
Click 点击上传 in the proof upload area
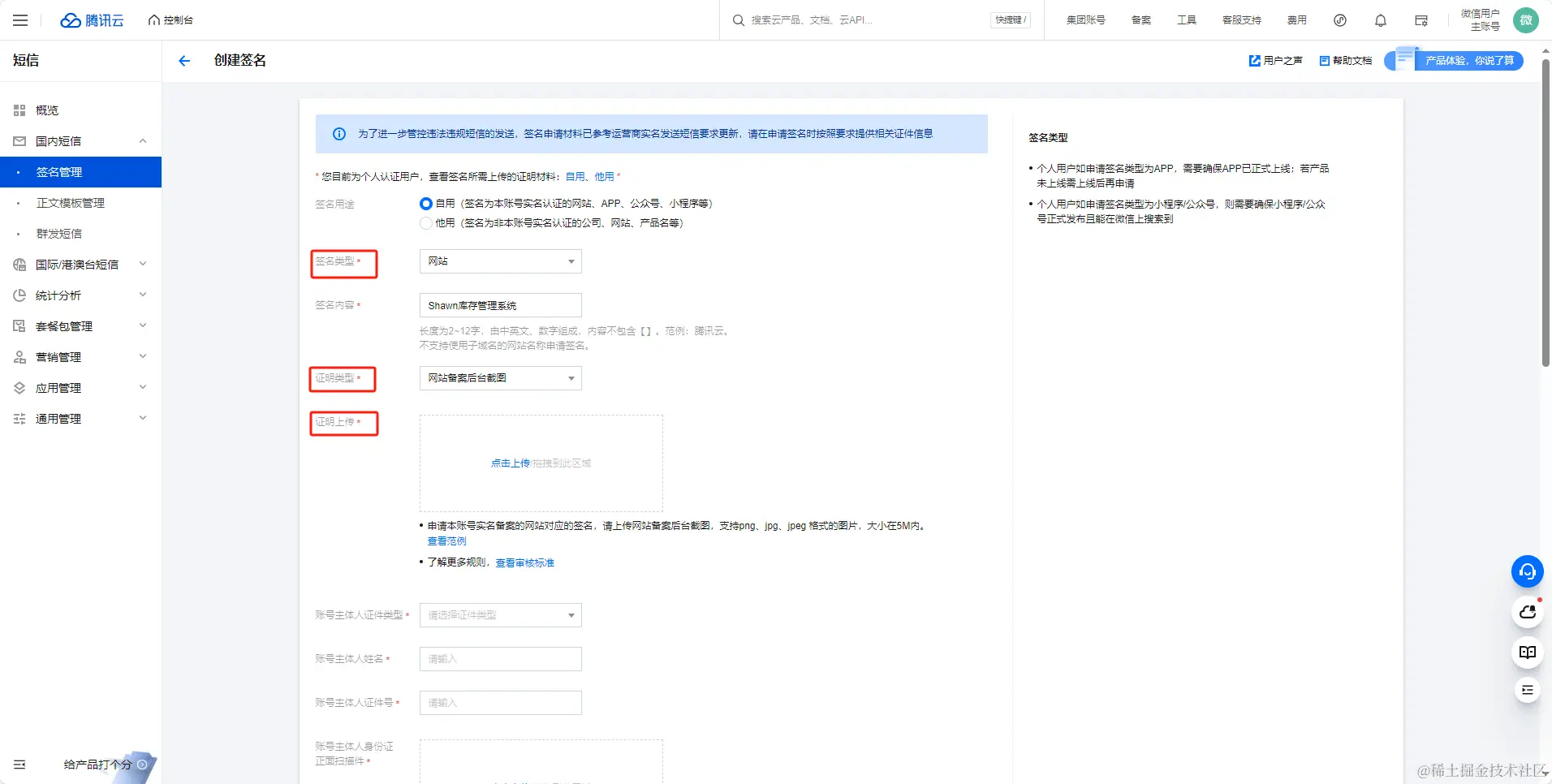(x=510, y=463)
